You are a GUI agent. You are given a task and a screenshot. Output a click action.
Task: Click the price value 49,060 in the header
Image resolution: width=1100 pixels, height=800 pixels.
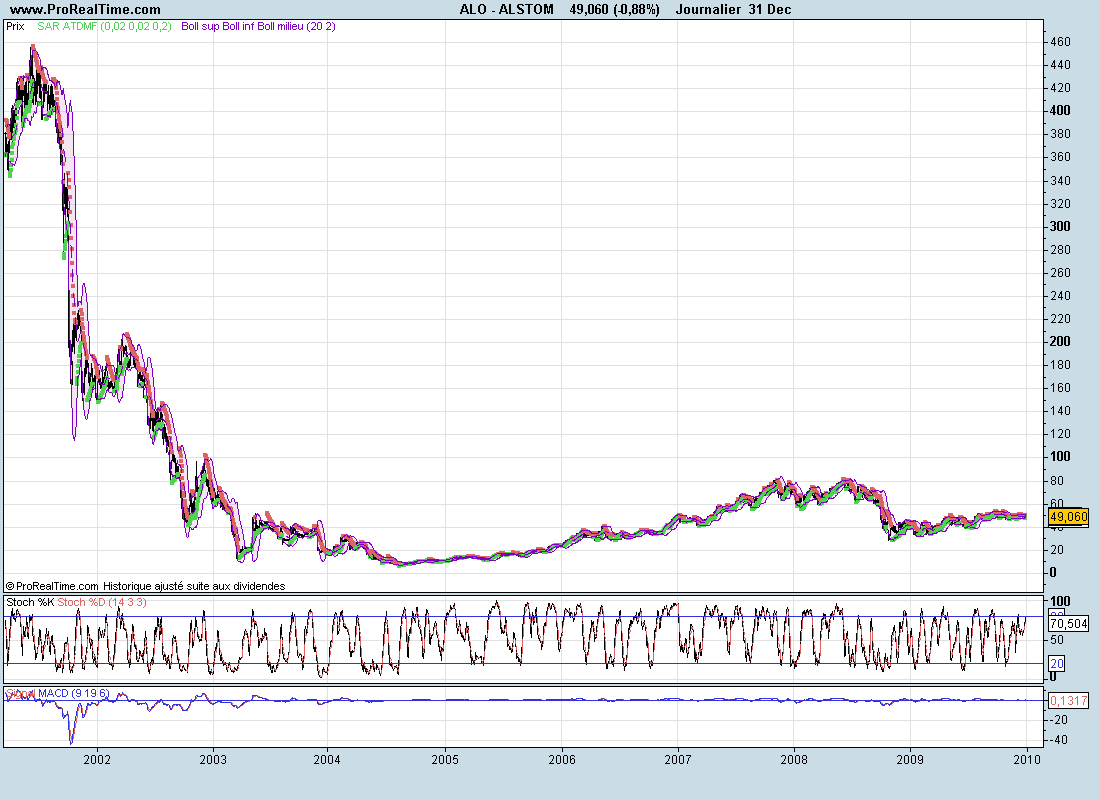tap(589, 9)
